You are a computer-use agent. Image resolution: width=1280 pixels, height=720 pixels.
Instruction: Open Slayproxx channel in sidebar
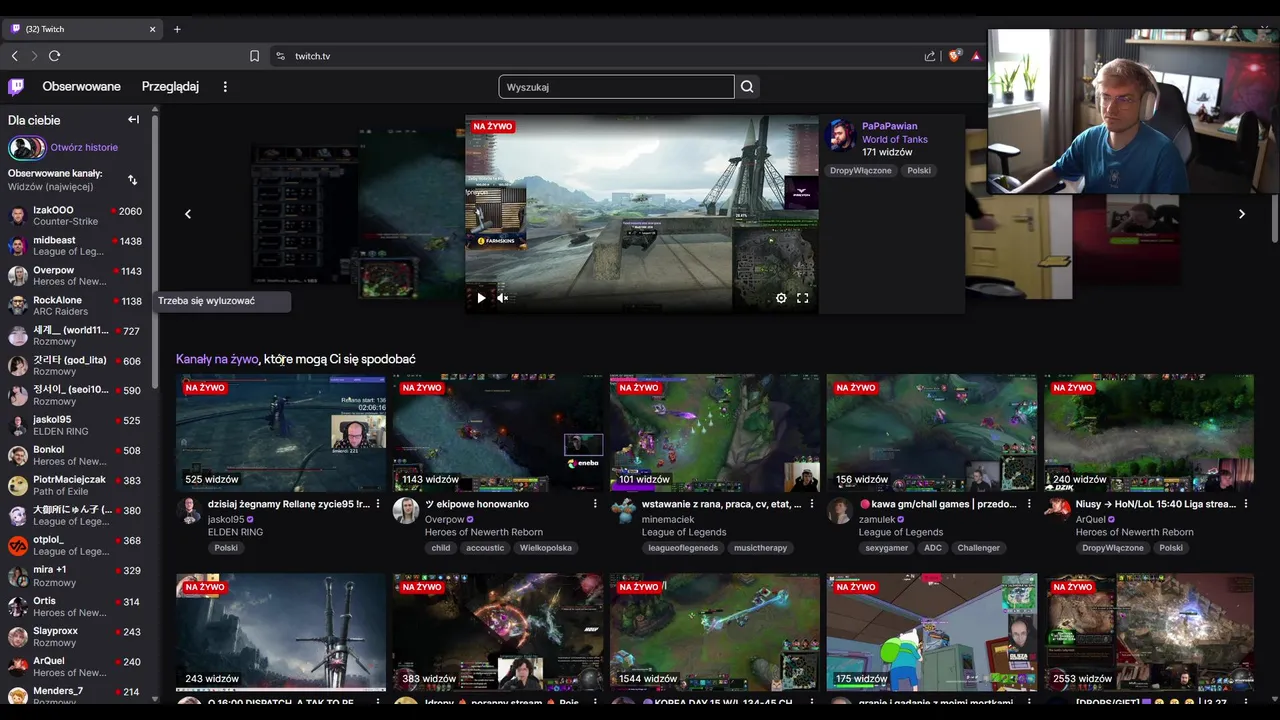[x=78, y=636]
